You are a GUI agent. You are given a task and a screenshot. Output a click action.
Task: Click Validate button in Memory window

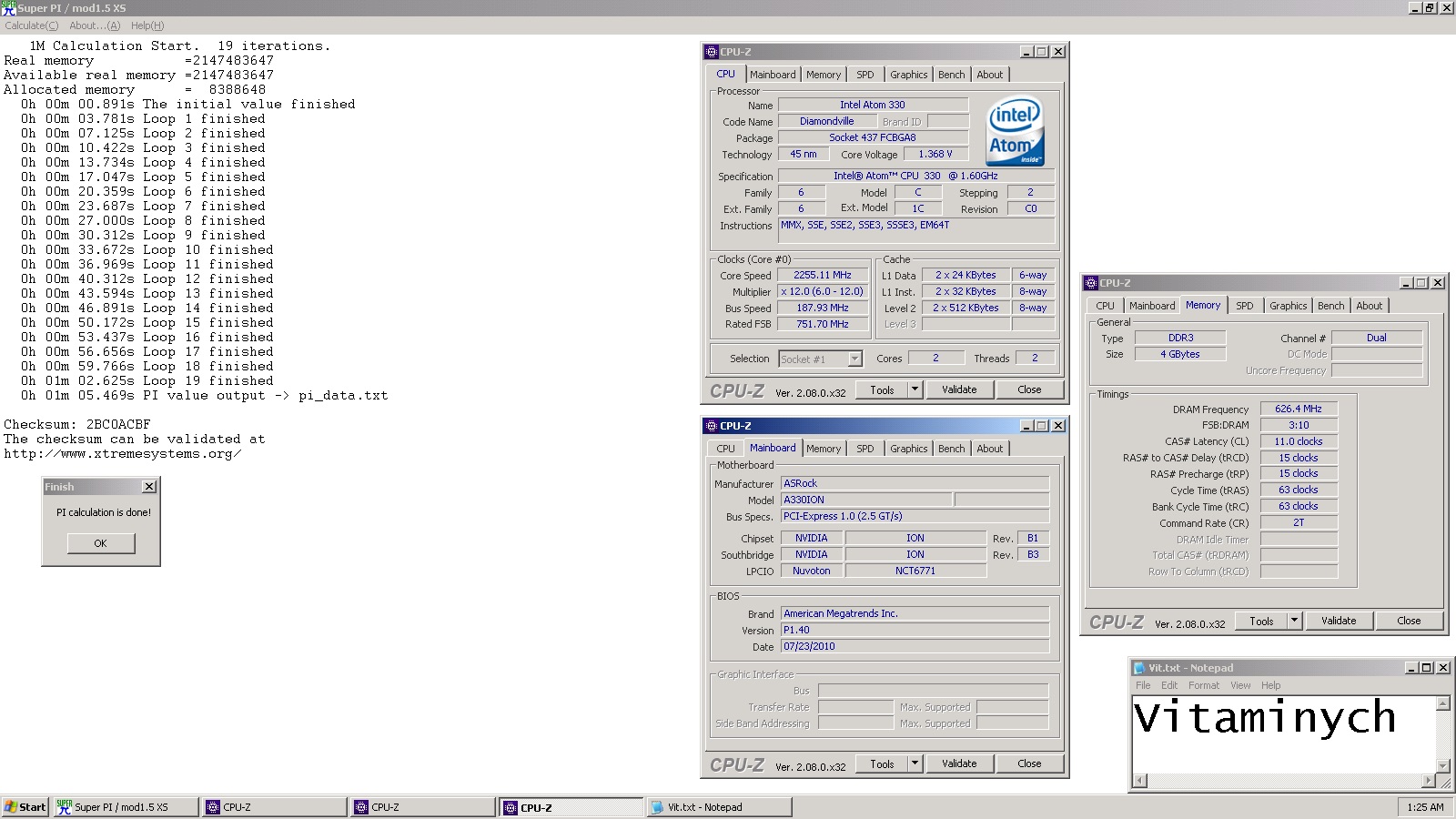coord(1339,621)
